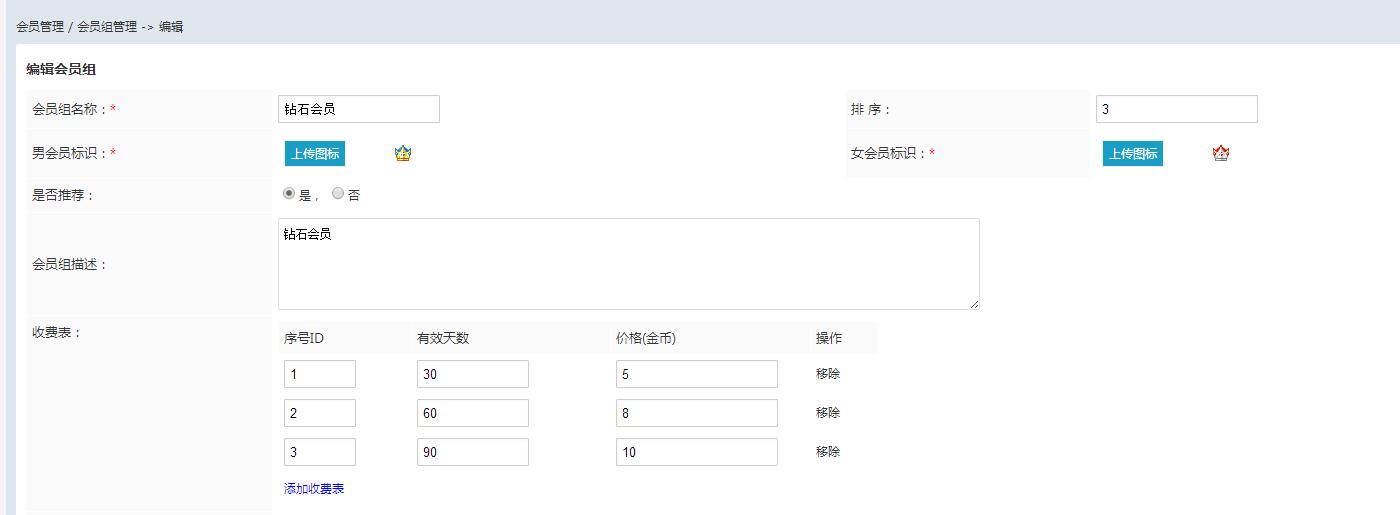1400x515 pixels.
Task: Click the 添加收费表 link
Action: point(314,489)
